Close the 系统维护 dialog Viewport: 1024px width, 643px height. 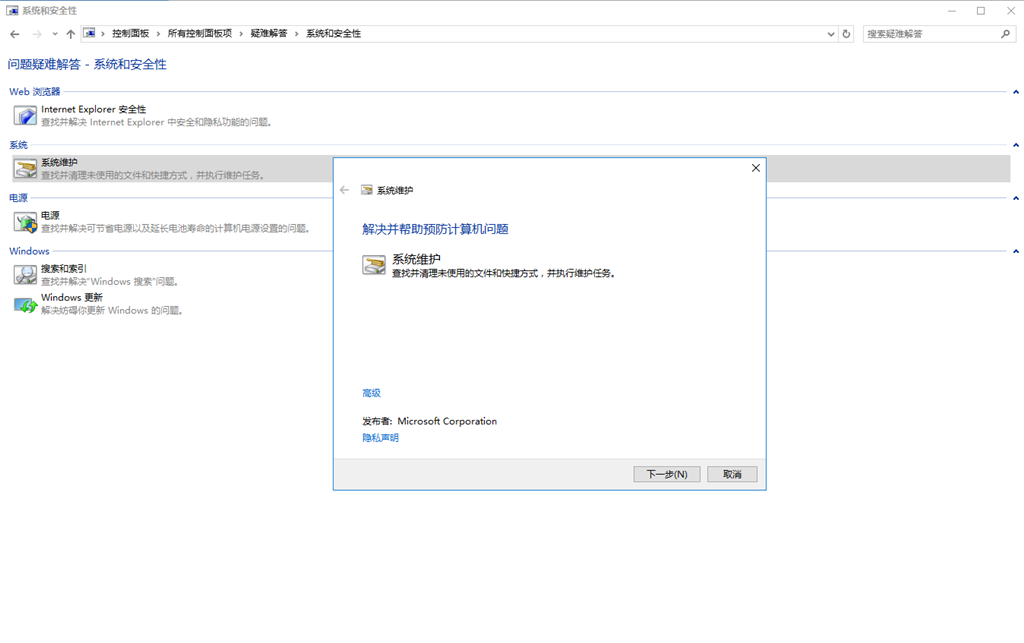(x=756, y=168)
